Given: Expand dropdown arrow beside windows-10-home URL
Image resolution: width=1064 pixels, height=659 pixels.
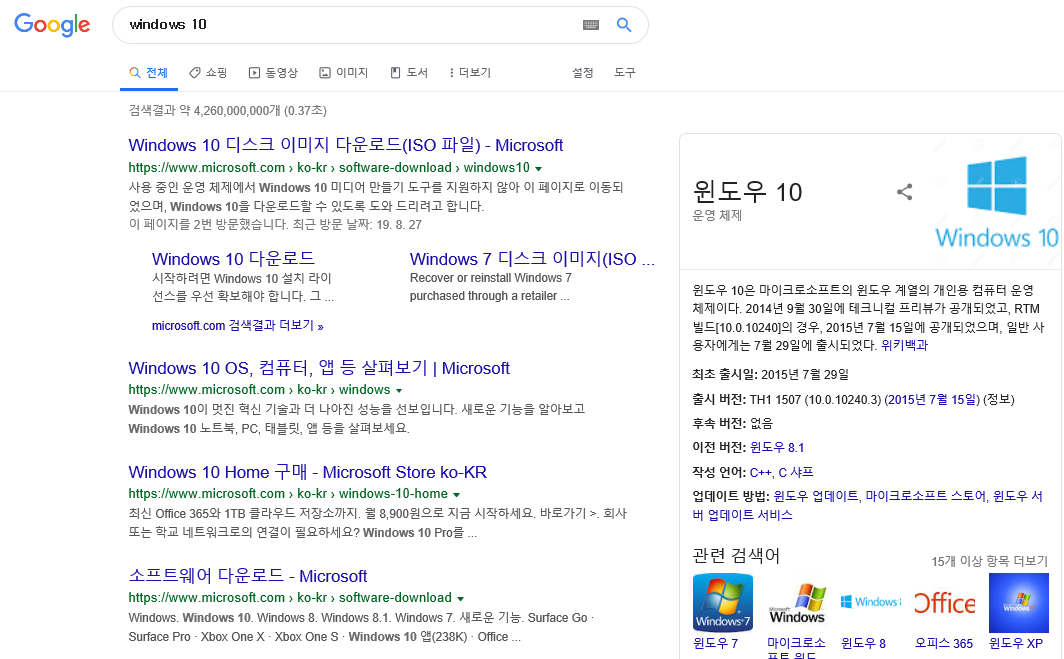Looking at the screenshot, I should [456, 495].
